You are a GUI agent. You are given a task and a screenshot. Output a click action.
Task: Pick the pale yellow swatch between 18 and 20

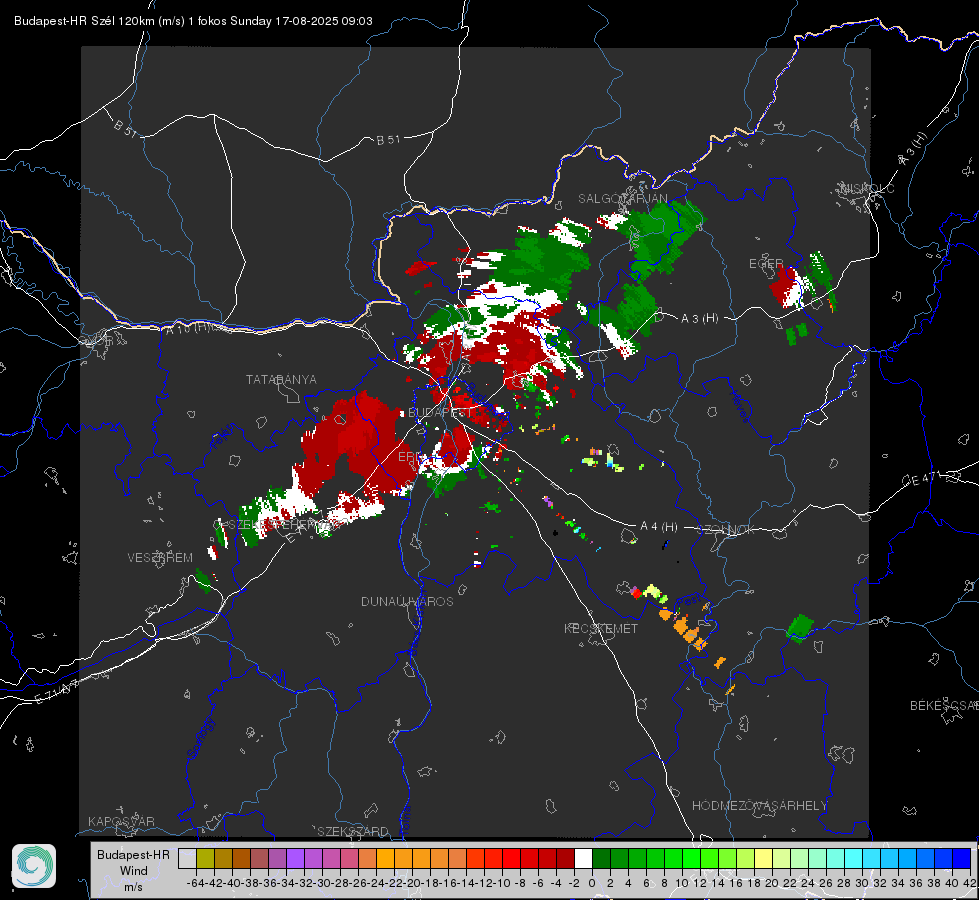pyautogui.click(x=764, y=858)
